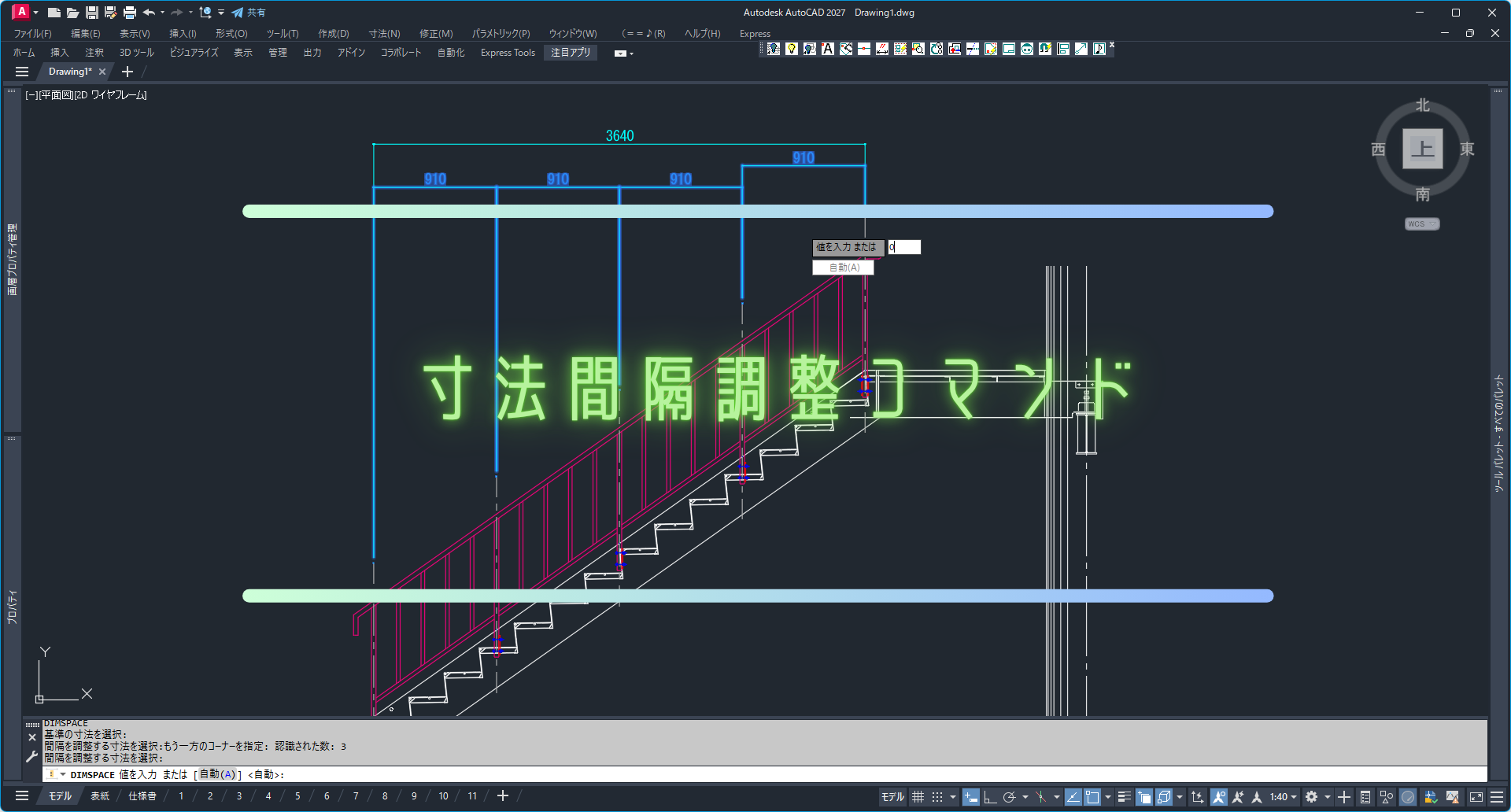The width and height of the screenshot is (1511, 812).
Task: Click the light bulb icon in Express toolbar
Action: (792, 49)
